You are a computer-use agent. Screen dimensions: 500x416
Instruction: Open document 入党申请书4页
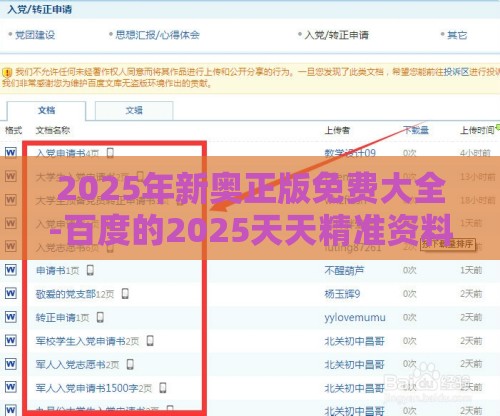pyautogui.click(x=67, y=153)
